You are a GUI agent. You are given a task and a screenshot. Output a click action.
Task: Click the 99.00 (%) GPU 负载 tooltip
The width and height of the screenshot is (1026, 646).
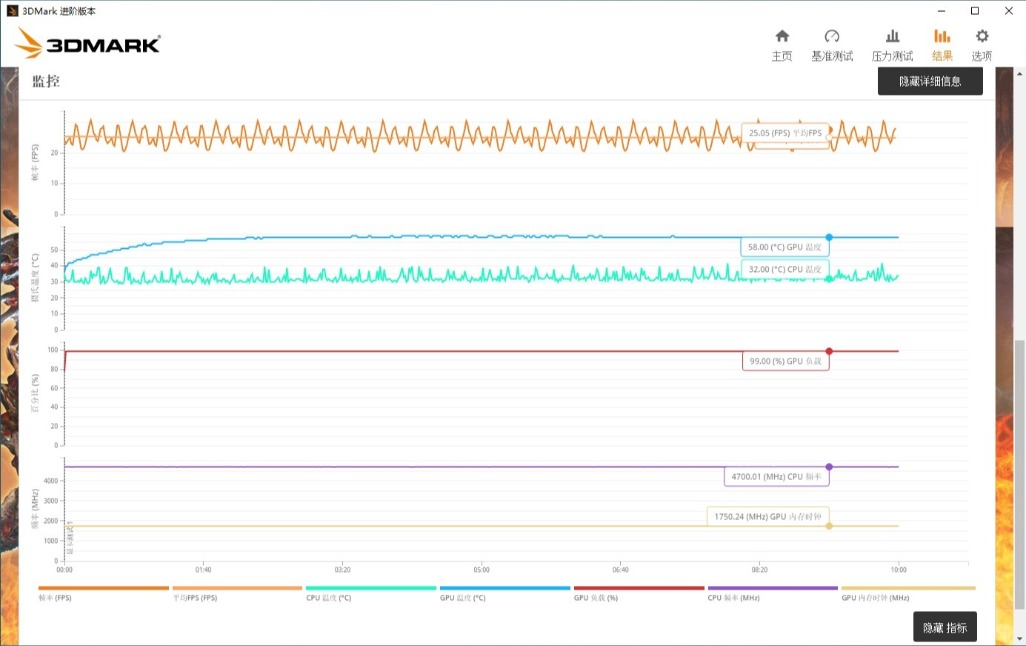click(x=786, y=361)
